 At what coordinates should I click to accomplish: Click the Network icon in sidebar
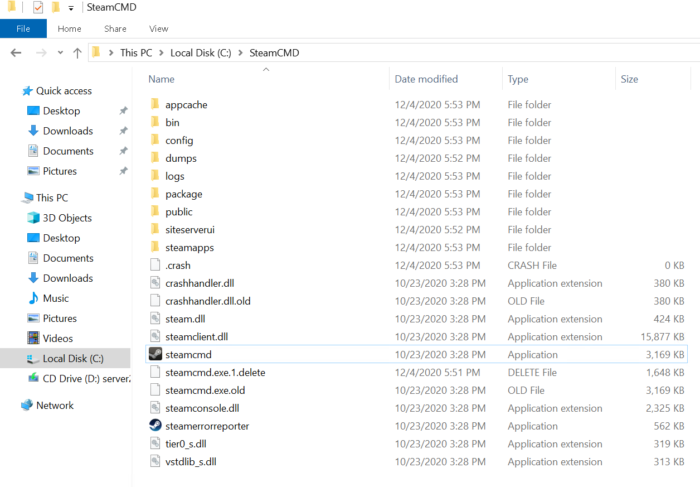click(27, 405)
